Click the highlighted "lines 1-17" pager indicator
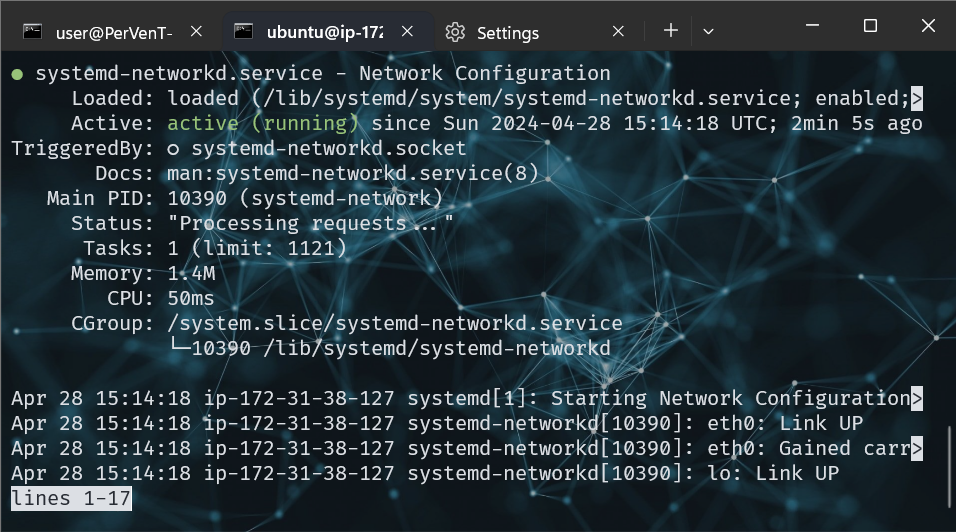Viewport: 956px width, 532px height. pyautogui.click(x=71, y=498)
